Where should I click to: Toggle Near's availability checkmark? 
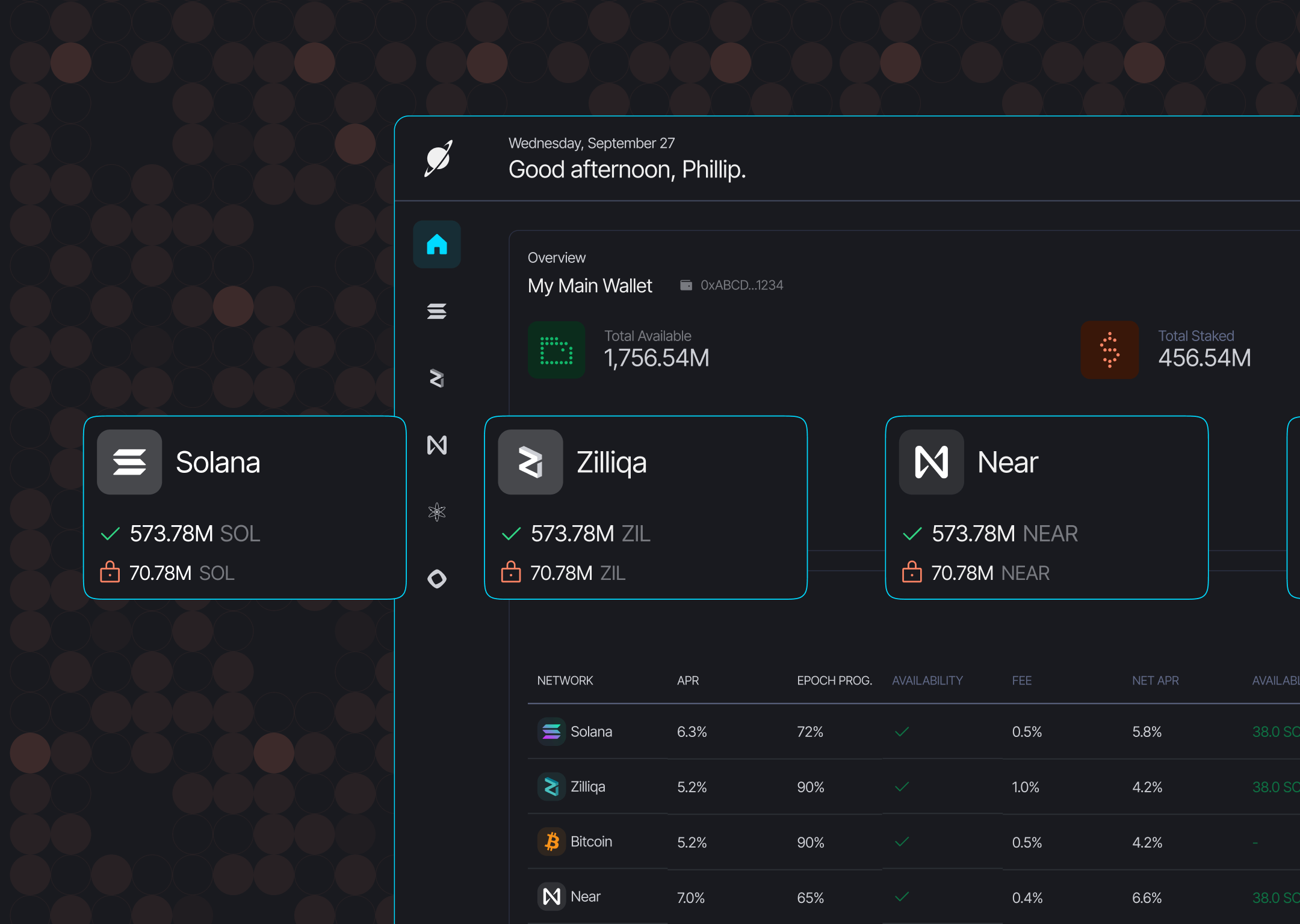click(x=901, y=896)
